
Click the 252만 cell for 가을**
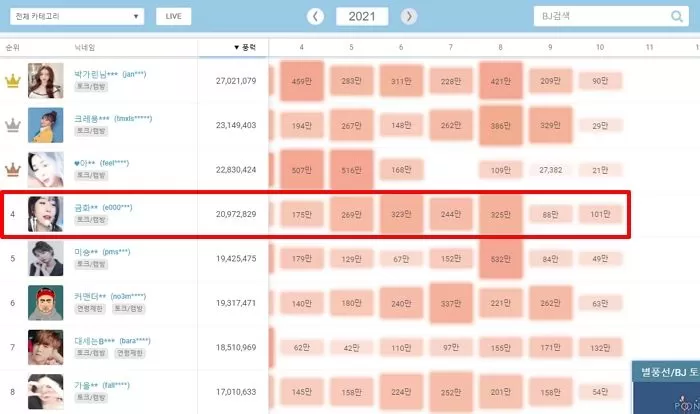pyautogui.click(x=451, y=392)
